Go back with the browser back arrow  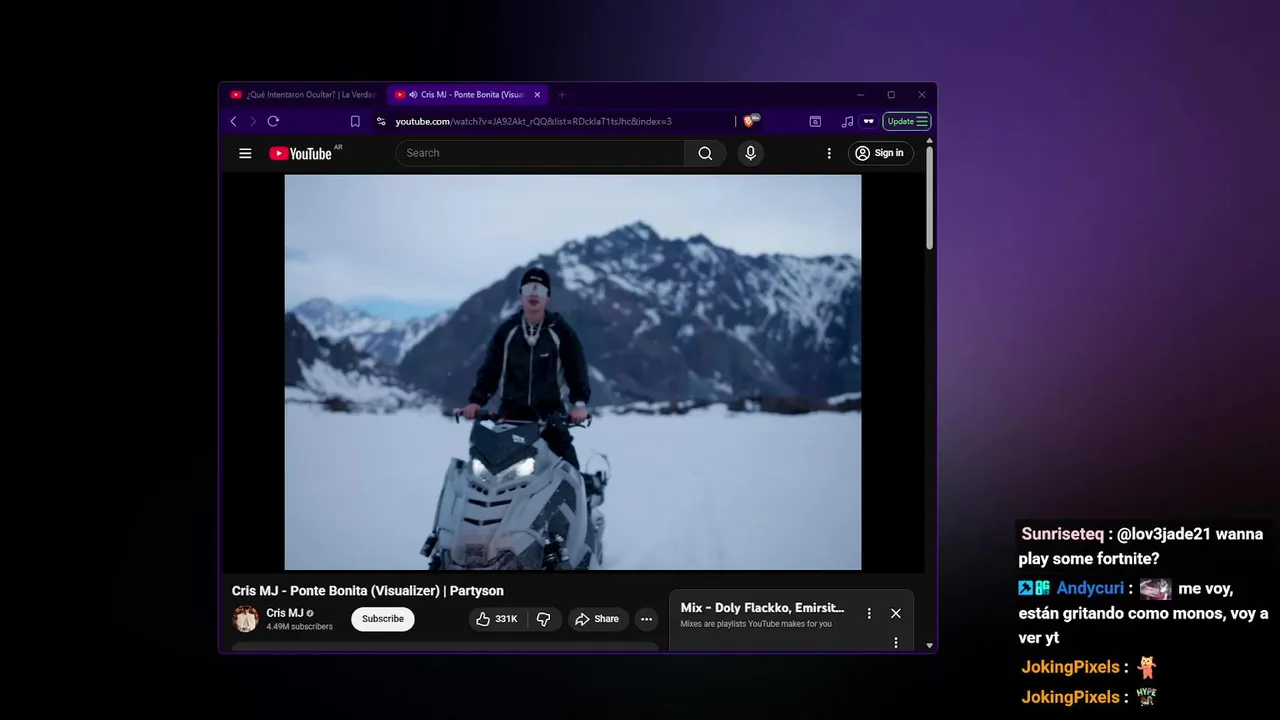234,121
